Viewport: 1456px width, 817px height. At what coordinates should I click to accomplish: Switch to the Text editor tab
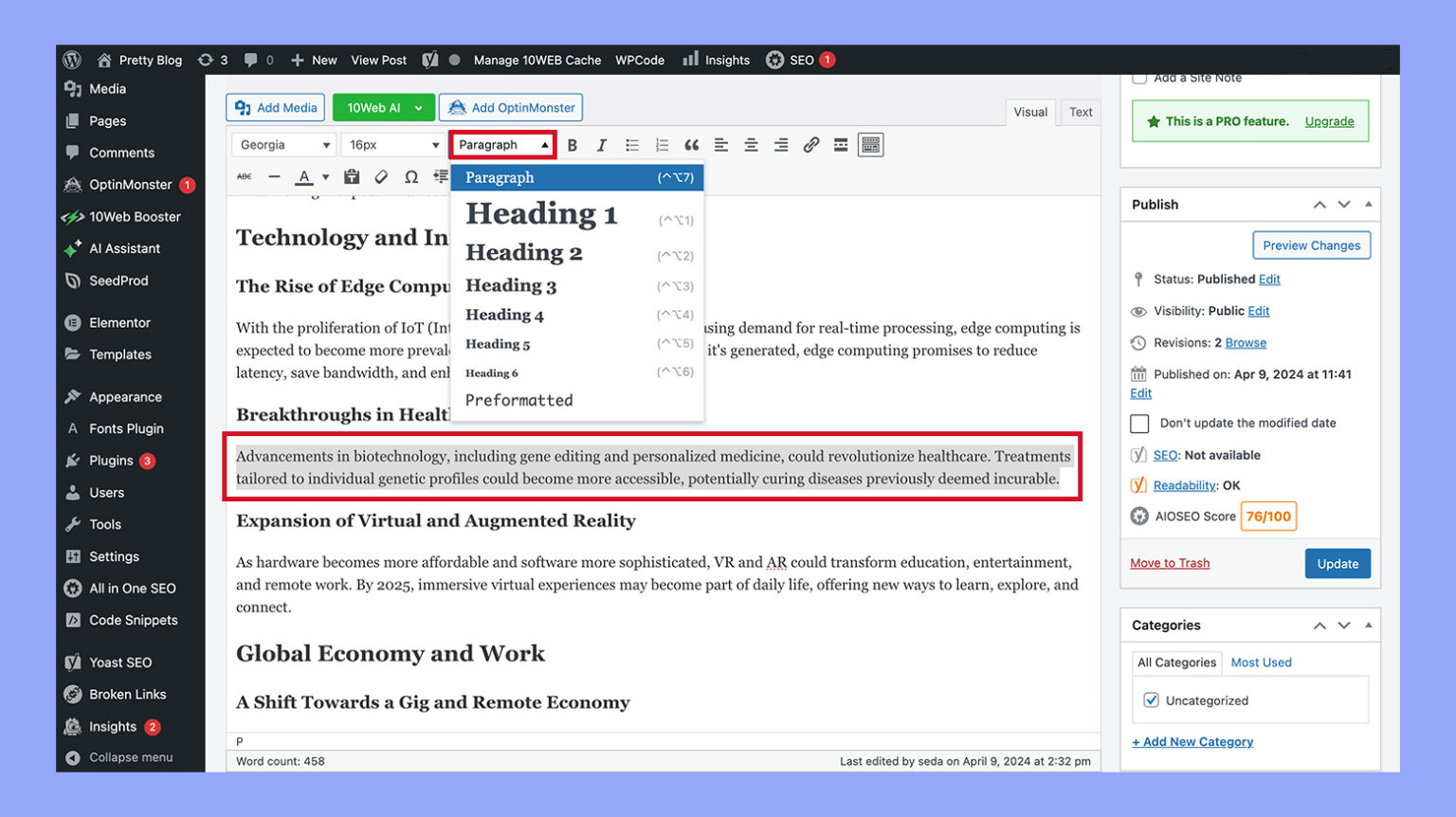click(1080, 112)
